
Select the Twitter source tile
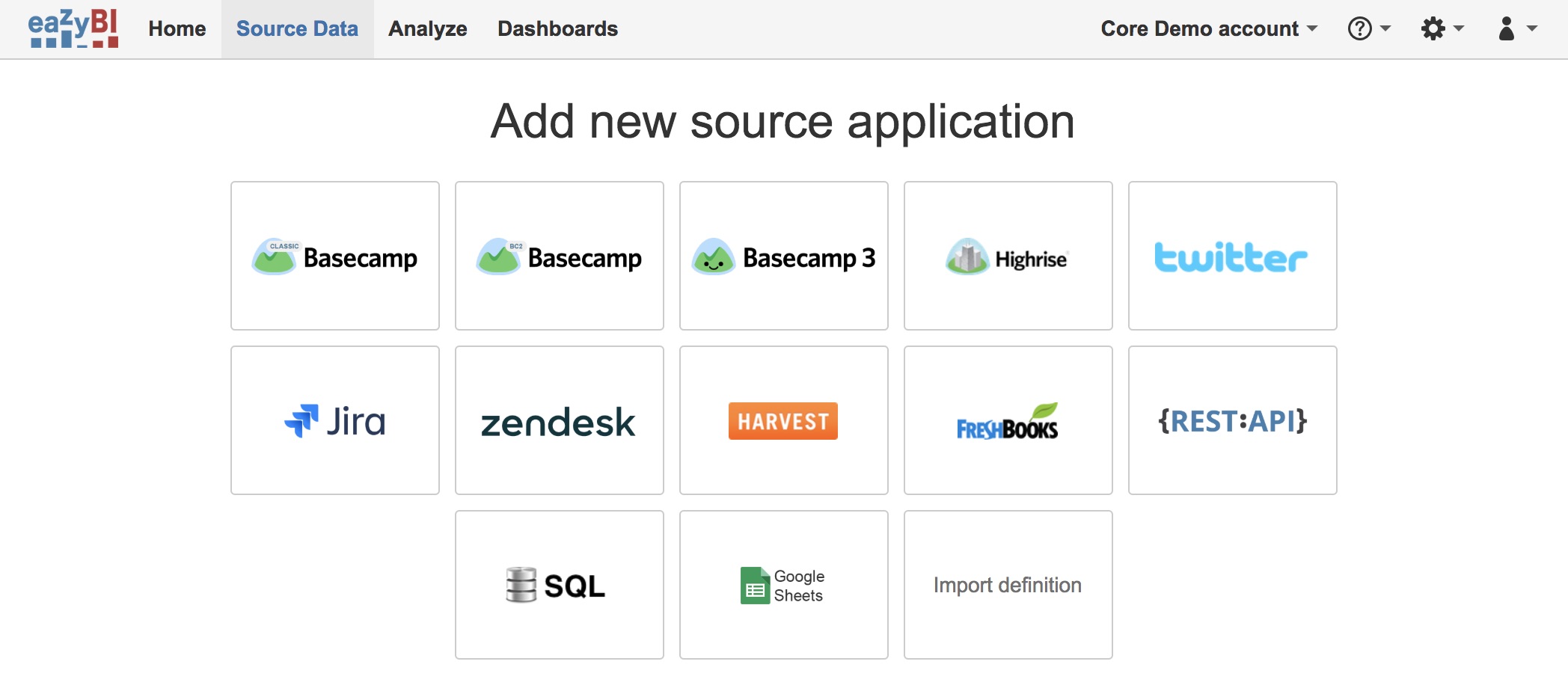(x=1233, y=256)
